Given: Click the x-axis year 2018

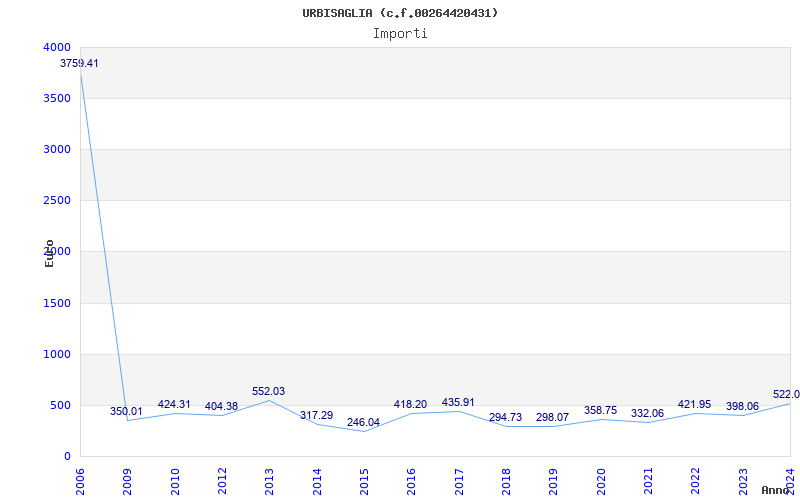Looking at the screenshot, I should (506, 482).
